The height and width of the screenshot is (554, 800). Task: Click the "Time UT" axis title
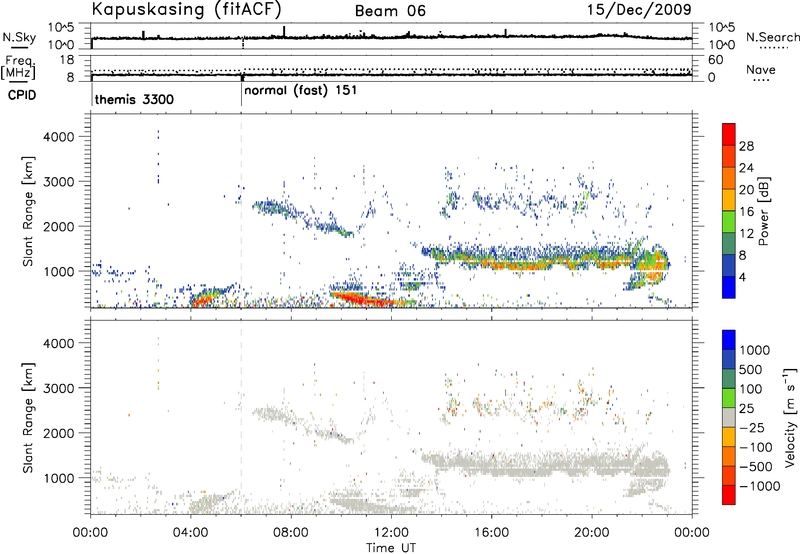click(x=391, y=548)
